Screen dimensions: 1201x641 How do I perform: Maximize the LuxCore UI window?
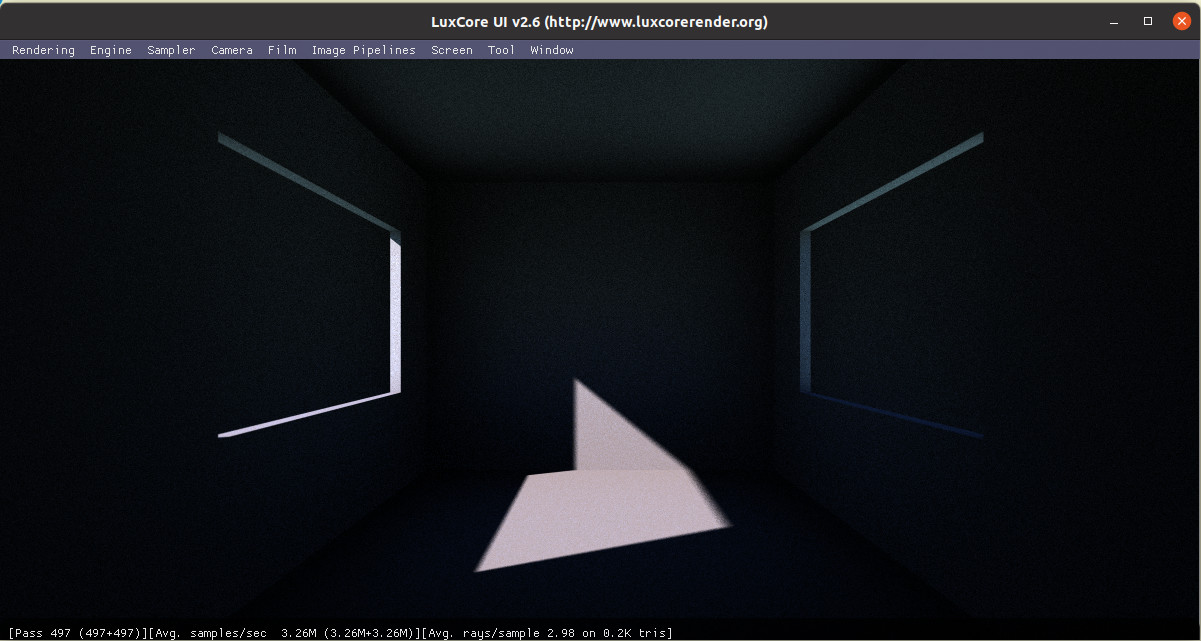(1148, 21)
